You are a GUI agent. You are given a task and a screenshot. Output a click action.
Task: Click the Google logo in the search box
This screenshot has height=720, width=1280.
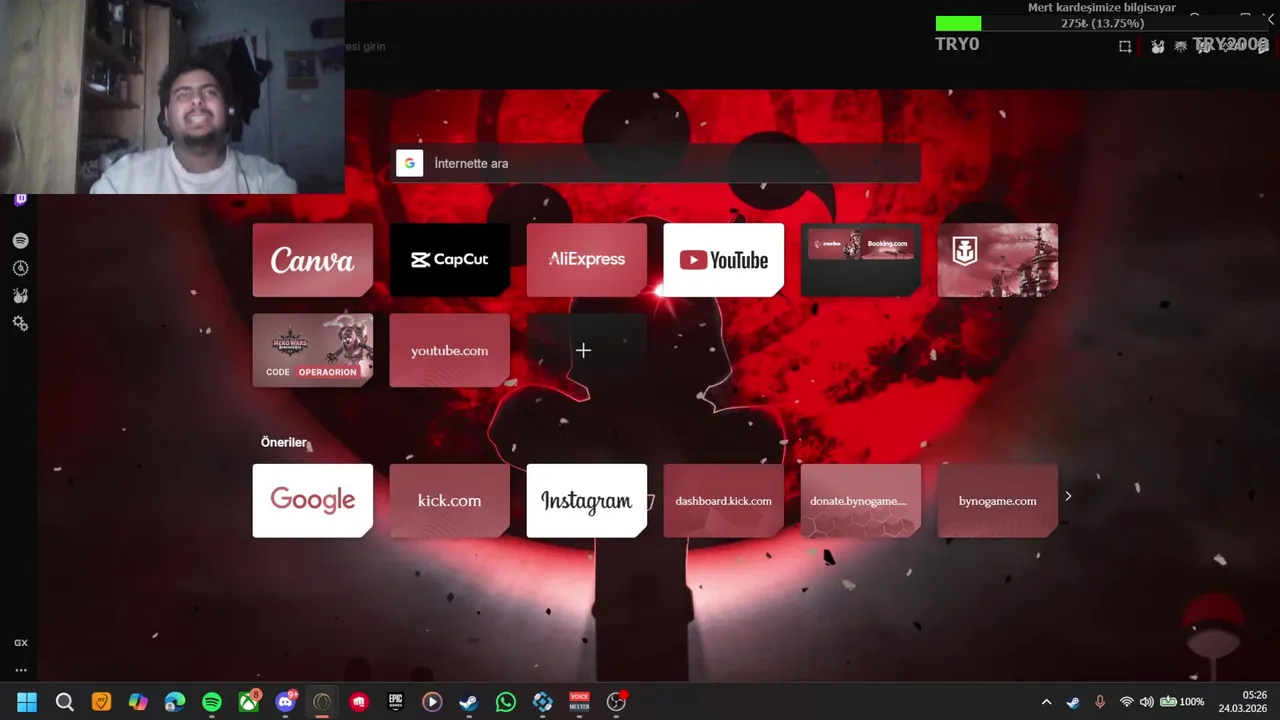pos(409,163)
